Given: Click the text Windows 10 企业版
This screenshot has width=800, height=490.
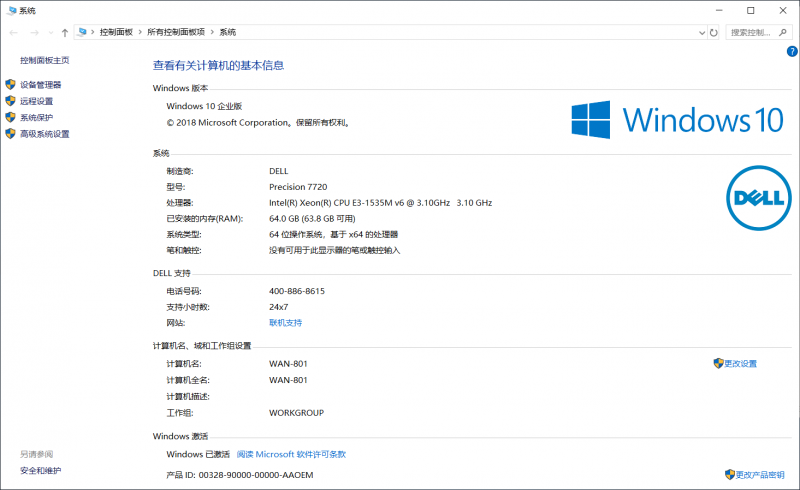Looking at the screenshot, I should pyautogui.click(x=204, y=106).
